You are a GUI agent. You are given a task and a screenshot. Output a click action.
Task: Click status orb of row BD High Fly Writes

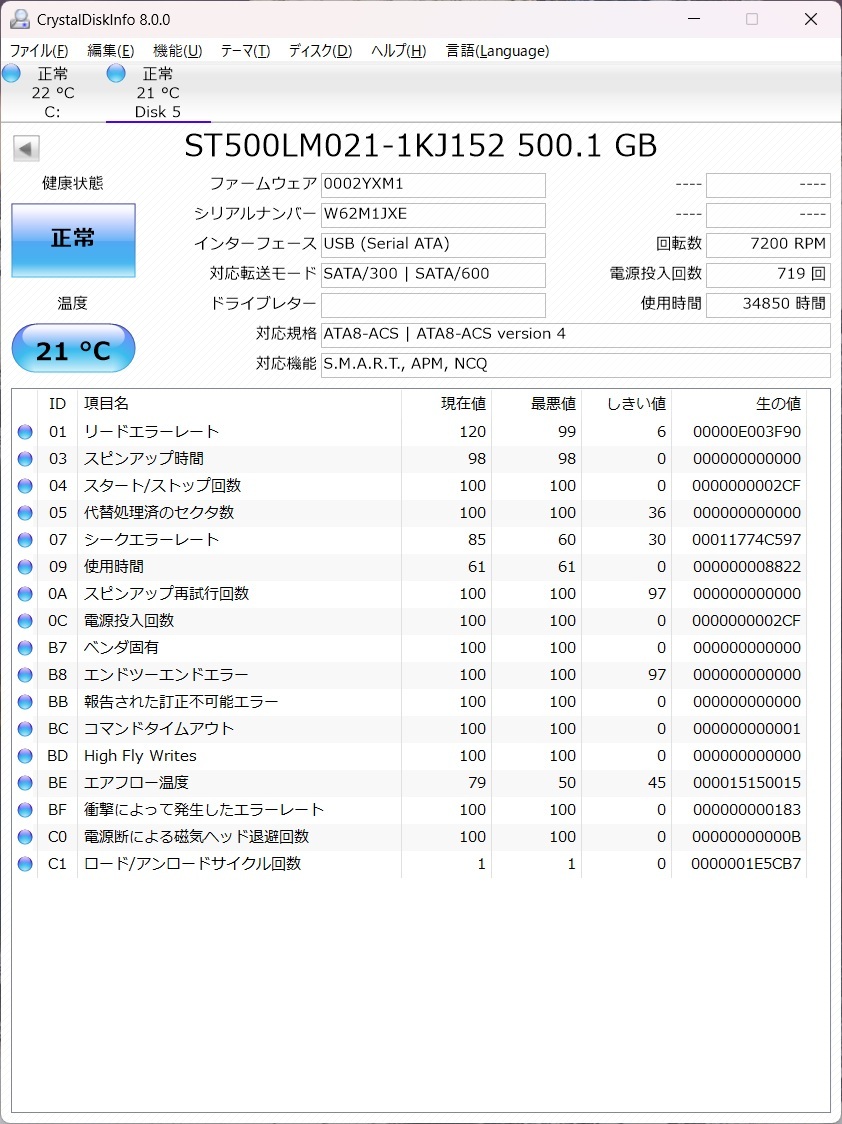25,756
